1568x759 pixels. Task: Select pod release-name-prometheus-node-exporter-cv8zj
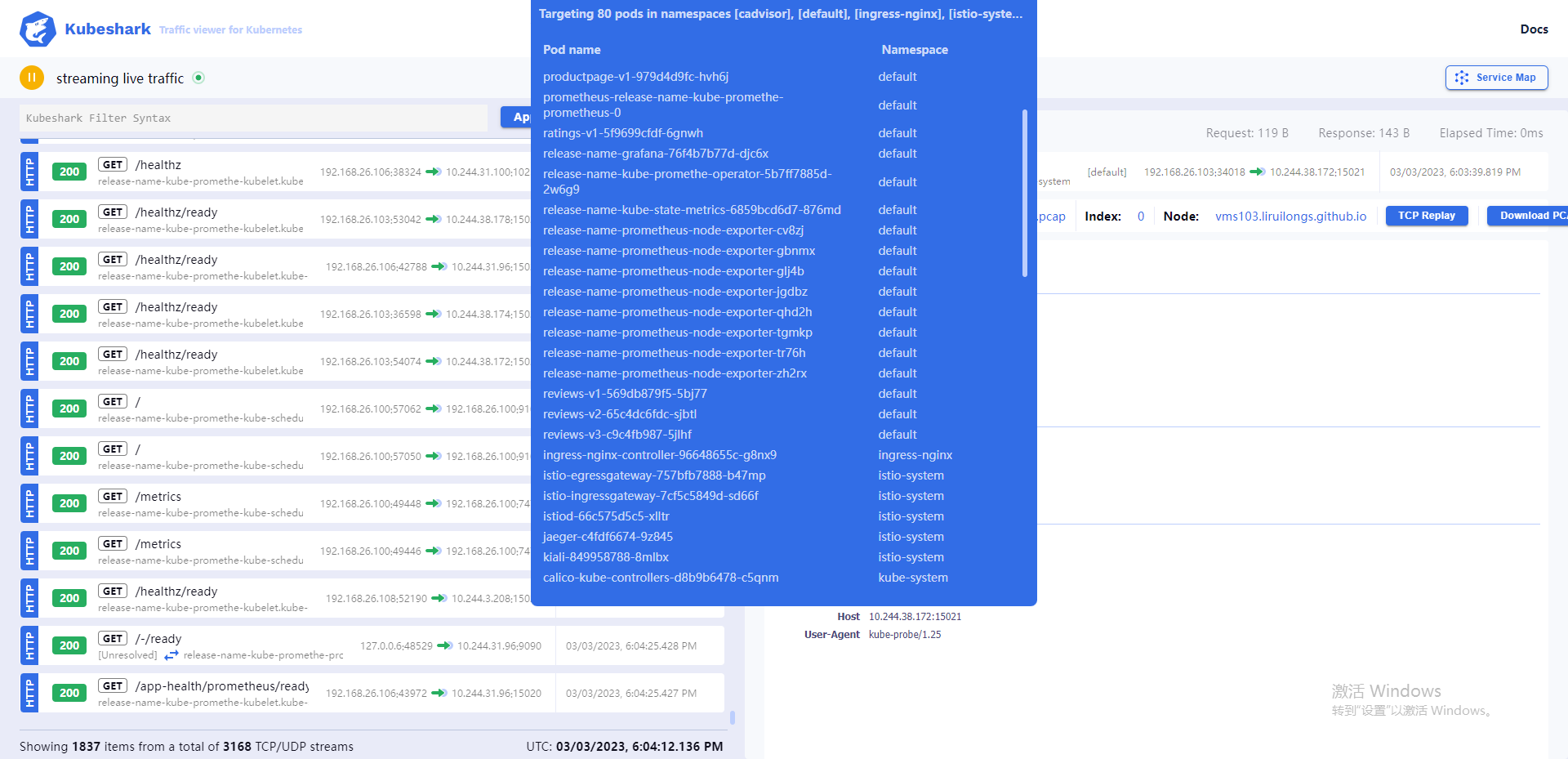coord(673,230)
